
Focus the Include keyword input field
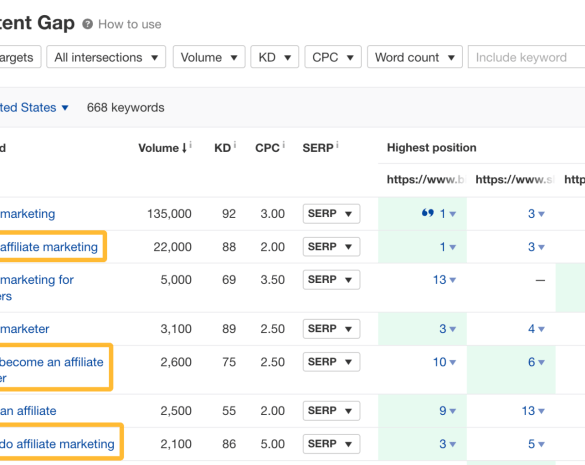click(526, 57)
